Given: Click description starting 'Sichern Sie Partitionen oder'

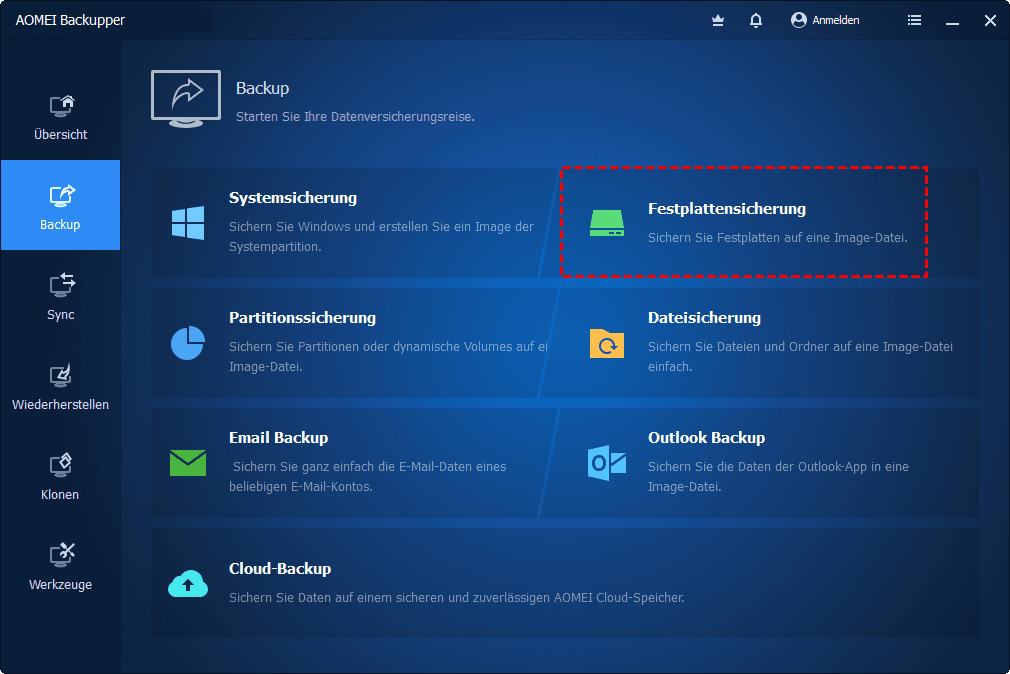Looking at the screenshot, I should point(388,356).
